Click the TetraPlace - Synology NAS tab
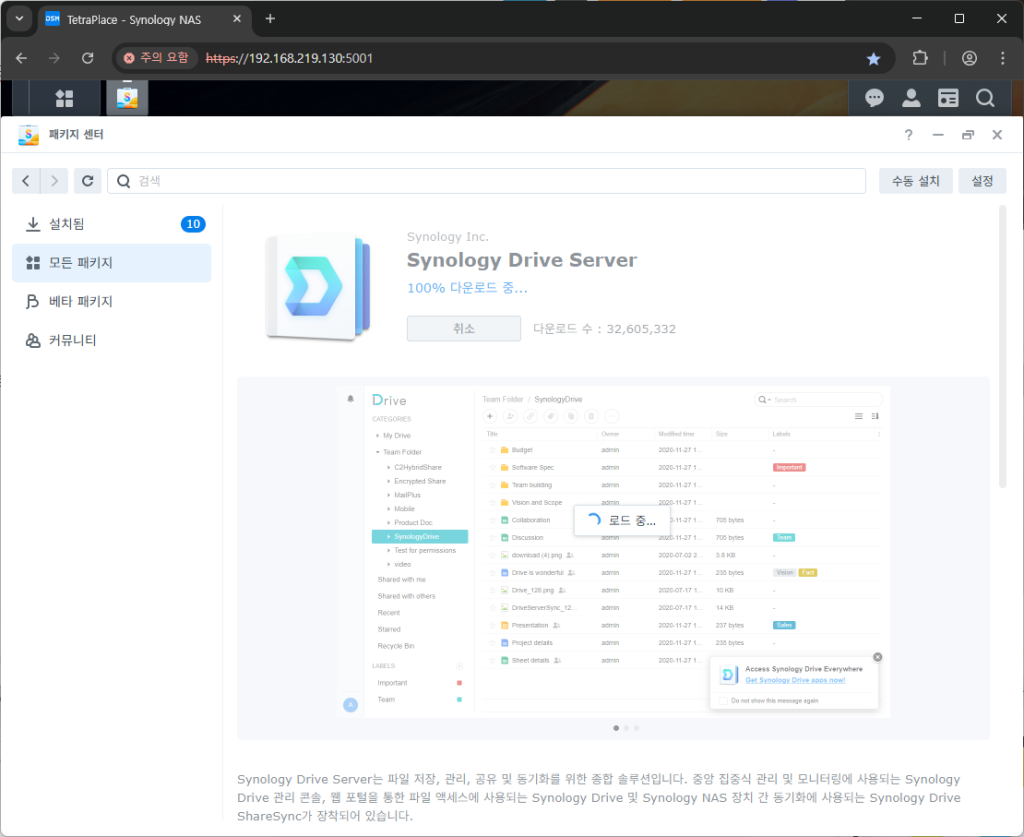Screen dimensions: 1024x837 click(x=144, y=19)
